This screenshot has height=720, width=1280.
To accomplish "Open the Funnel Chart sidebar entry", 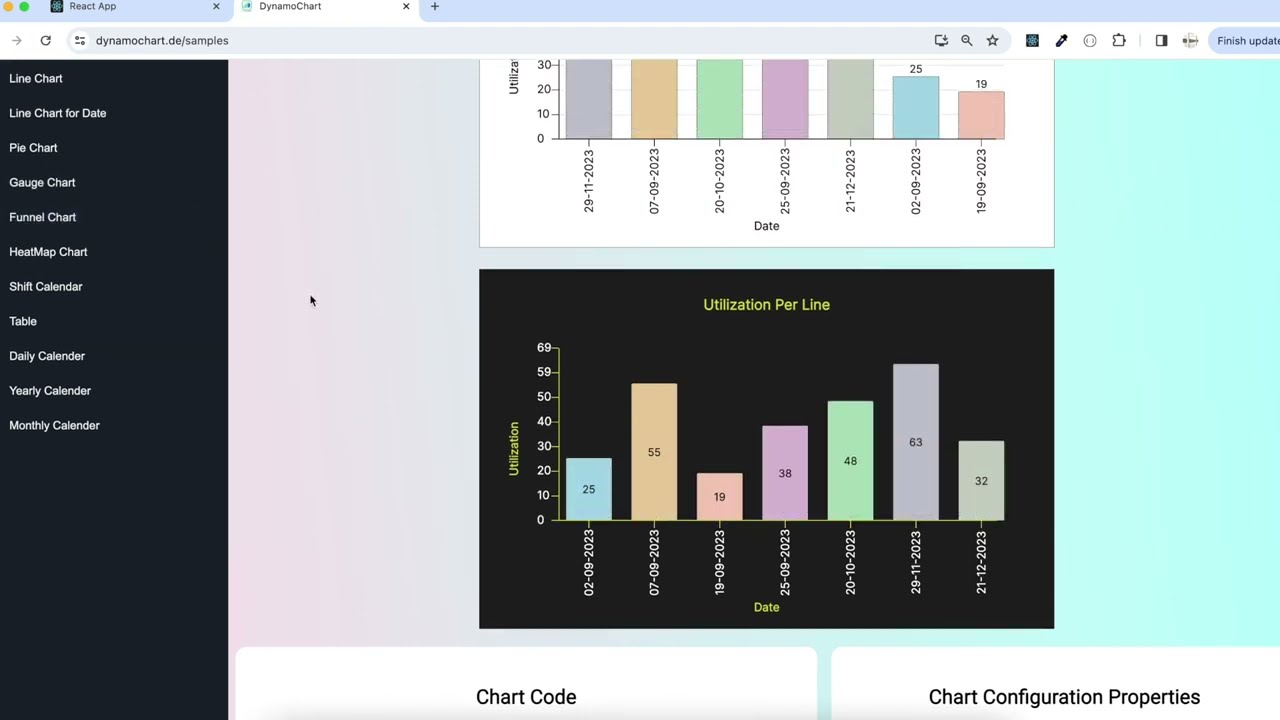I will click(42, 217).
